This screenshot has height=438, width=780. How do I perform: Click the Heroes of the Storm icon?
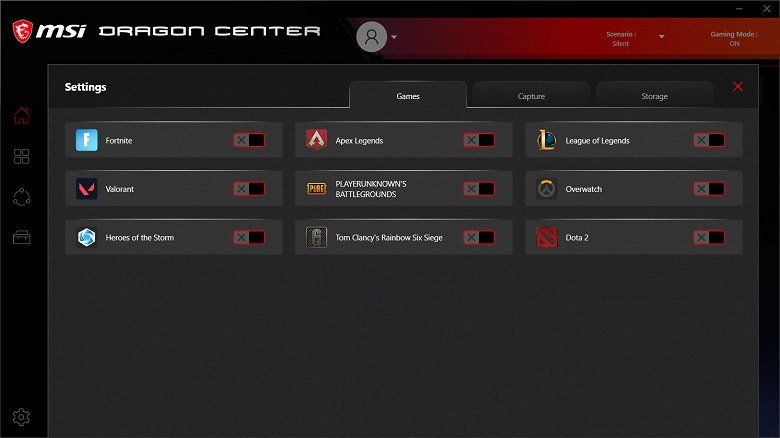(x=87, y=237)
